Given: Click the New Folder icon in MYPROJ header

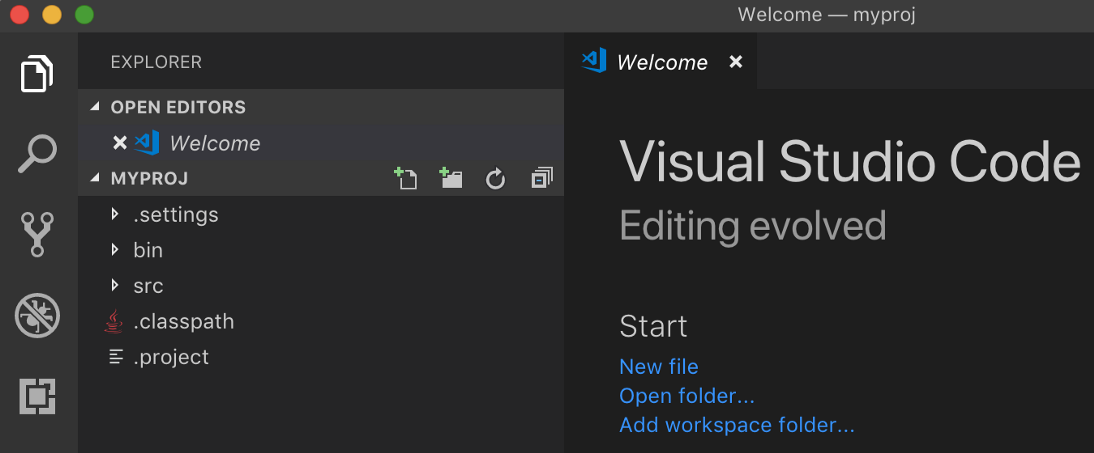Looking at the screenshot, I should (x=451, y=179).
